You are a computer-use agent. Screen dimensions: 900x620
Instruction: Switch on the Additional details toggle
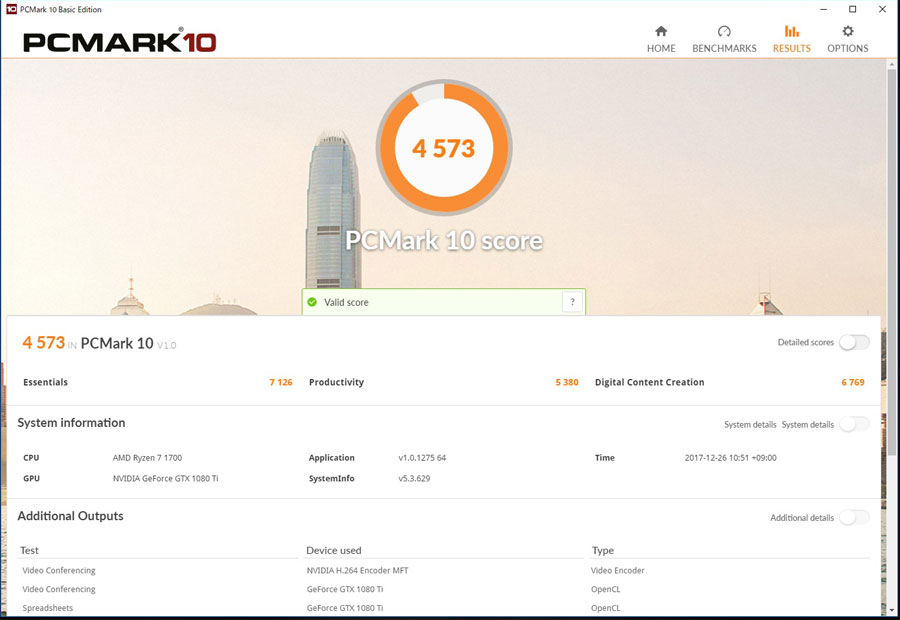tap(854, 518)
